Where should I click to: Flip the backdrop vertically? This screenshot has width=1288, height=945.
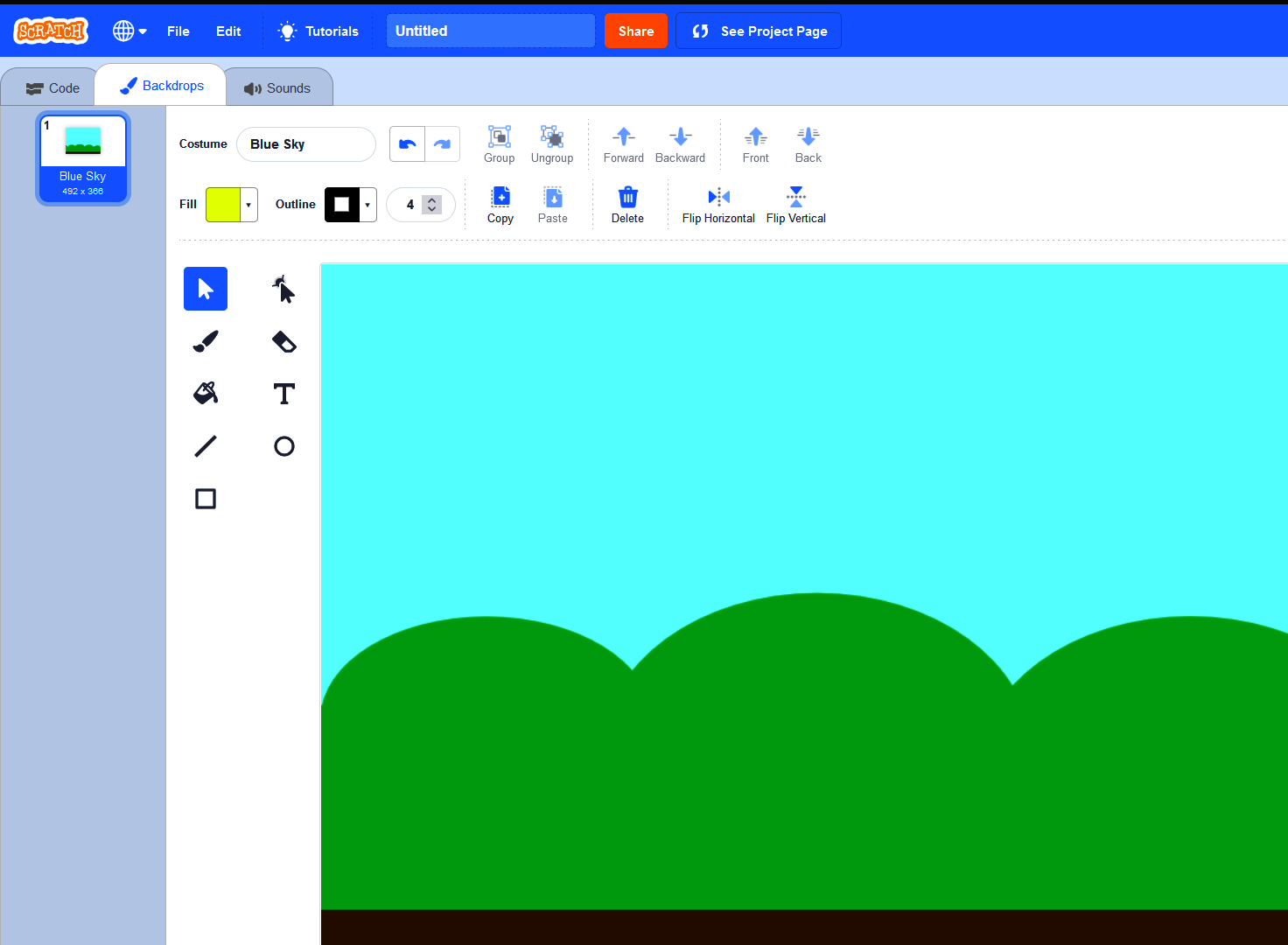[x=795, y=205]
